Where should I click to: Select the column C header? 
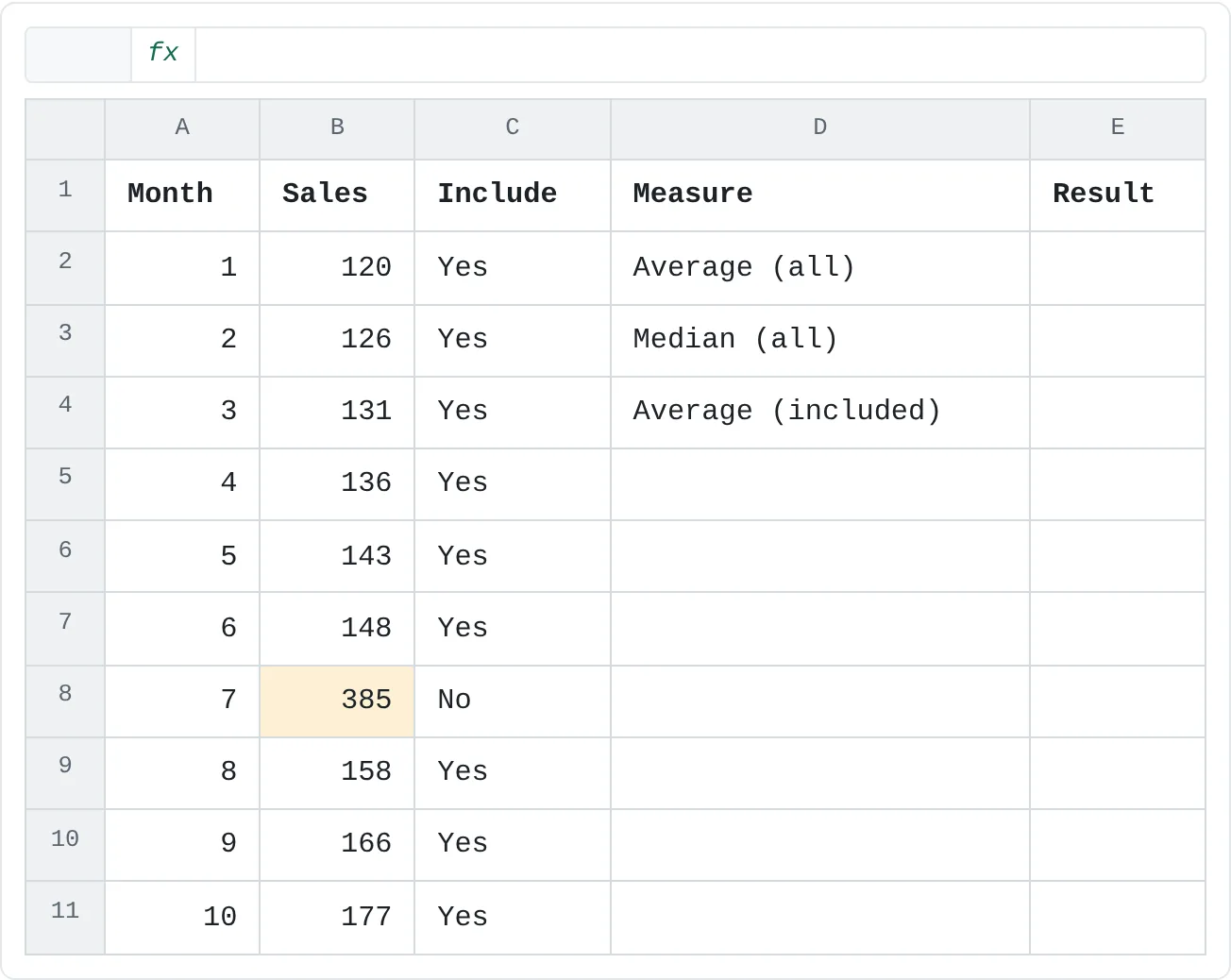click(x=513, y=128)
